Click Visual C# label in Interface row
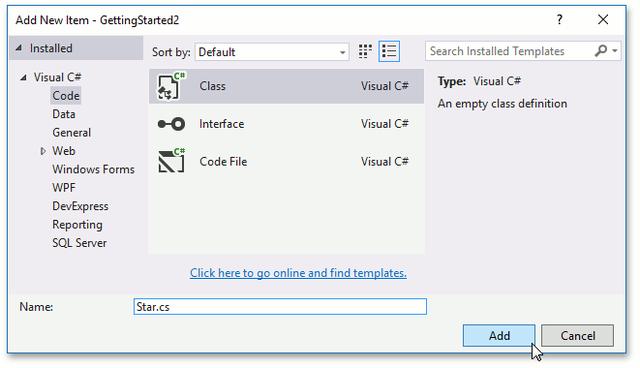Image resolution: width=640 pixels, height=368 pixels. 384,124
